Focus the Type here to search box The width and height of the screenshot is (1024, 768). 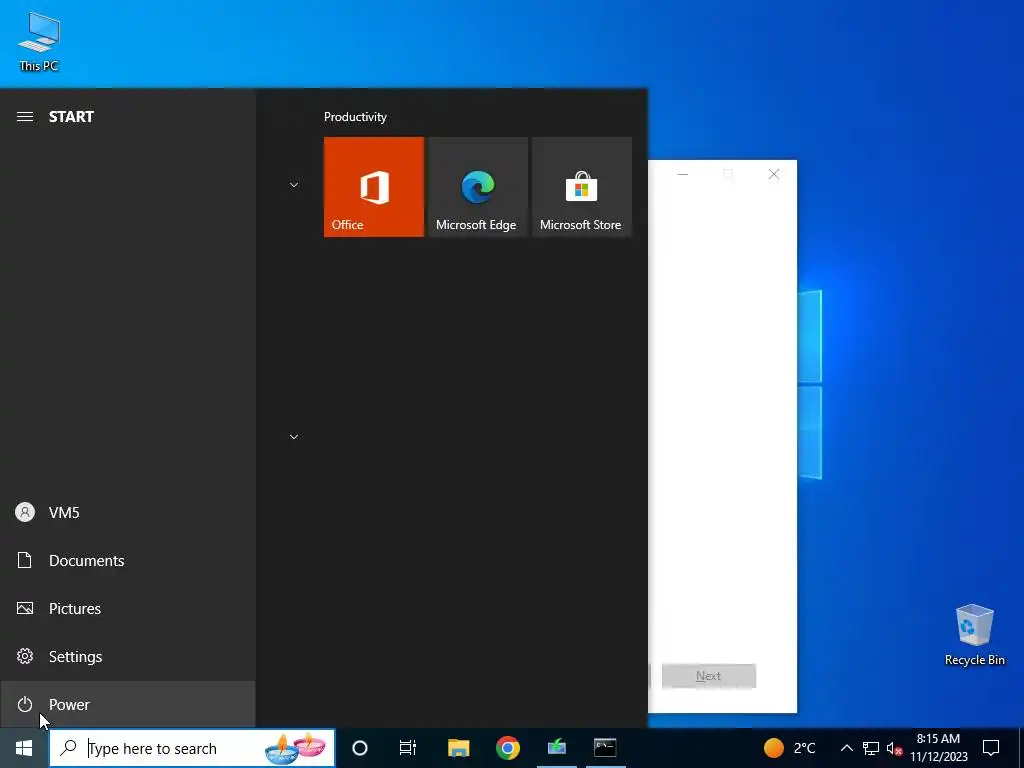192,748
